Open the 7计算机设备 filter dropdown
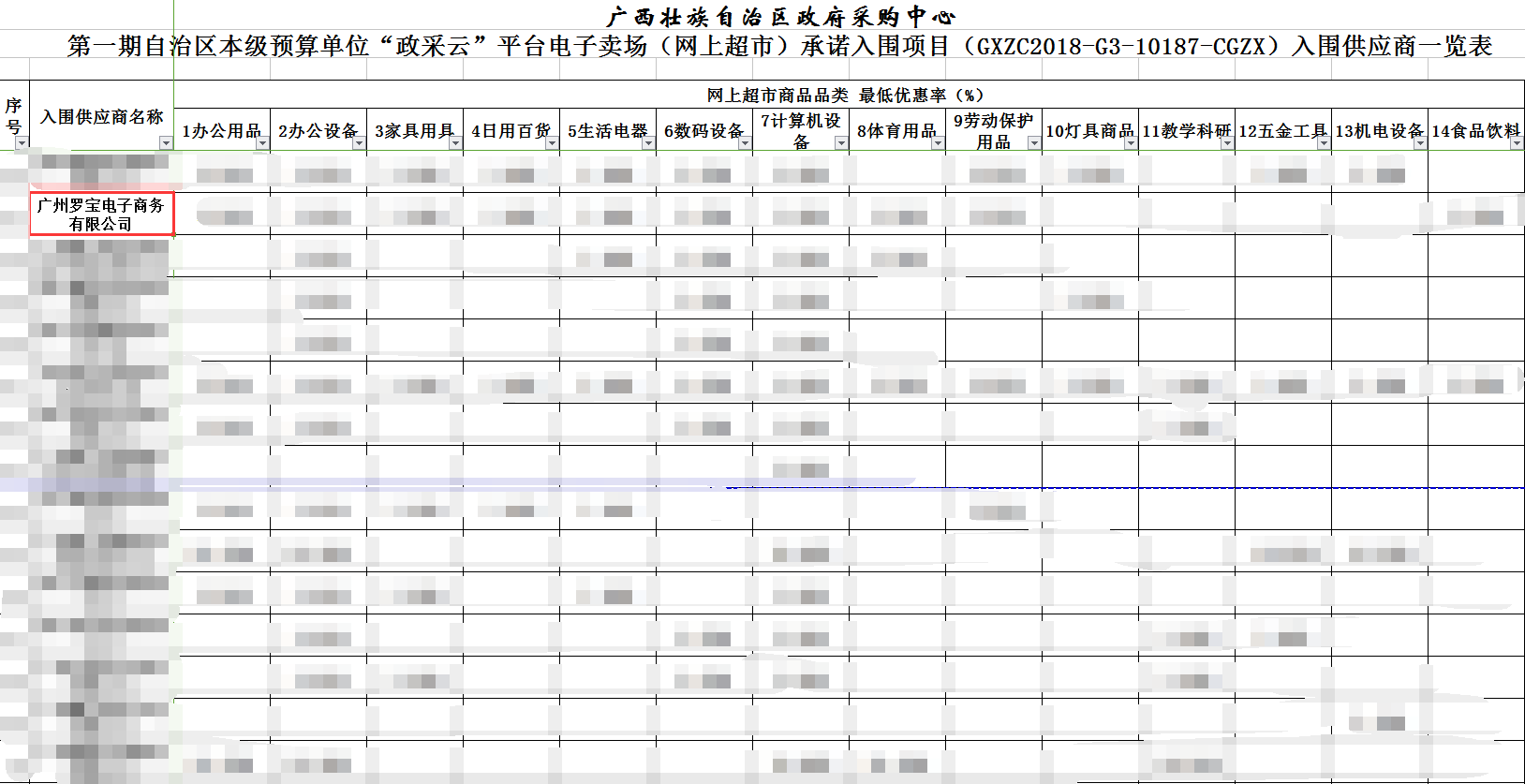The height and width of the screenshot is (784, 1525). point(841,143)
